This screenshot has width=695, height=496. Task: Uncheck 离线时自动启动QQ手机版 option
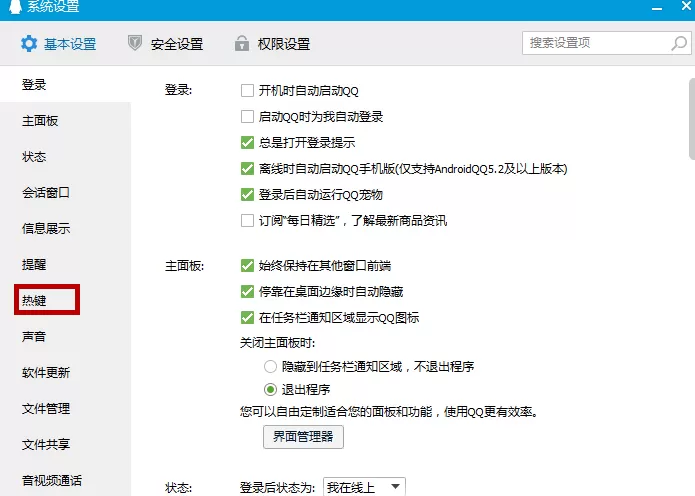(247, 168)
